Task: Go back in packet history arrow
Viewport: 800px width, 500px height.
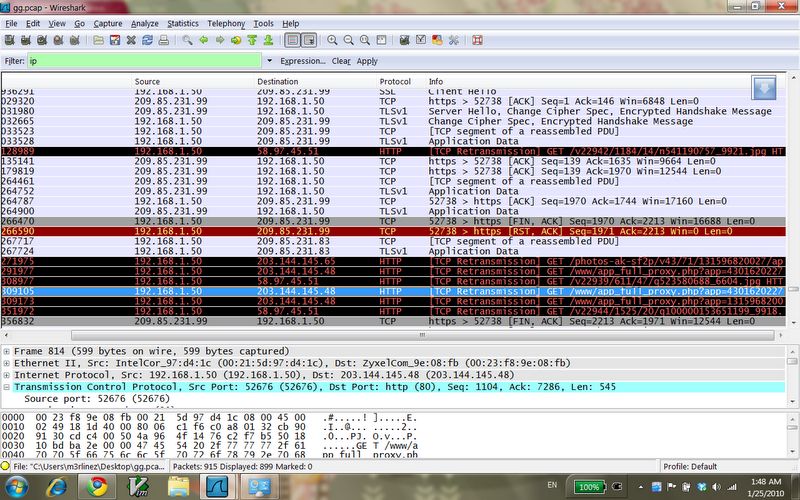Action: (x=204, y=40)
